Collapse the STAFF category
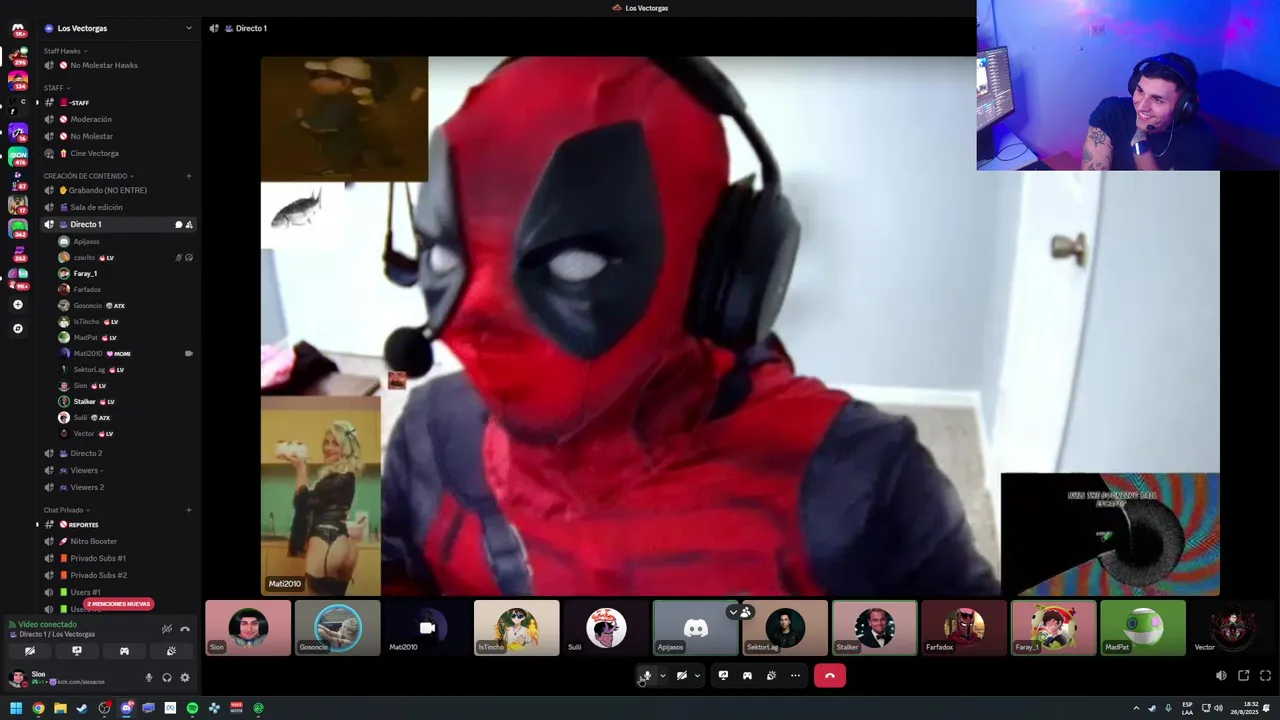The height and width of the screenshot is (720, 1280). coord(56,88)
